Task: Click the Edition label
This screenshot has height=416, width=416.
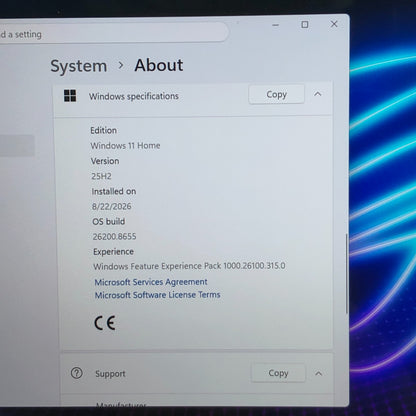Action: [x=103, y=130]
